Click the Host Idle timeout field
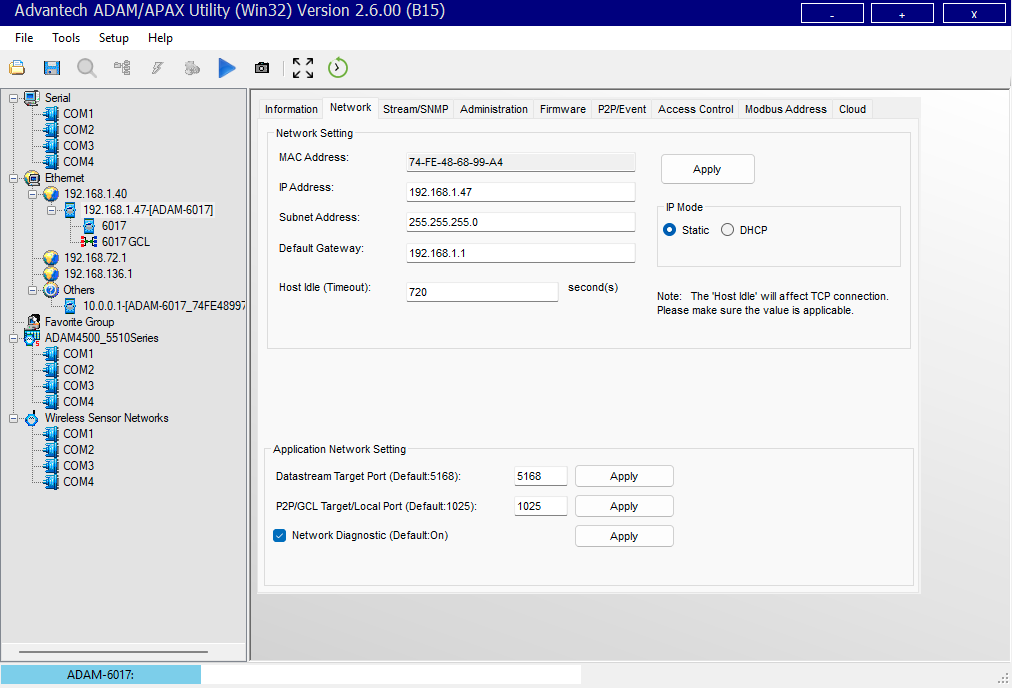Viewport: 1012px width, 688px height. pos(482,292)
